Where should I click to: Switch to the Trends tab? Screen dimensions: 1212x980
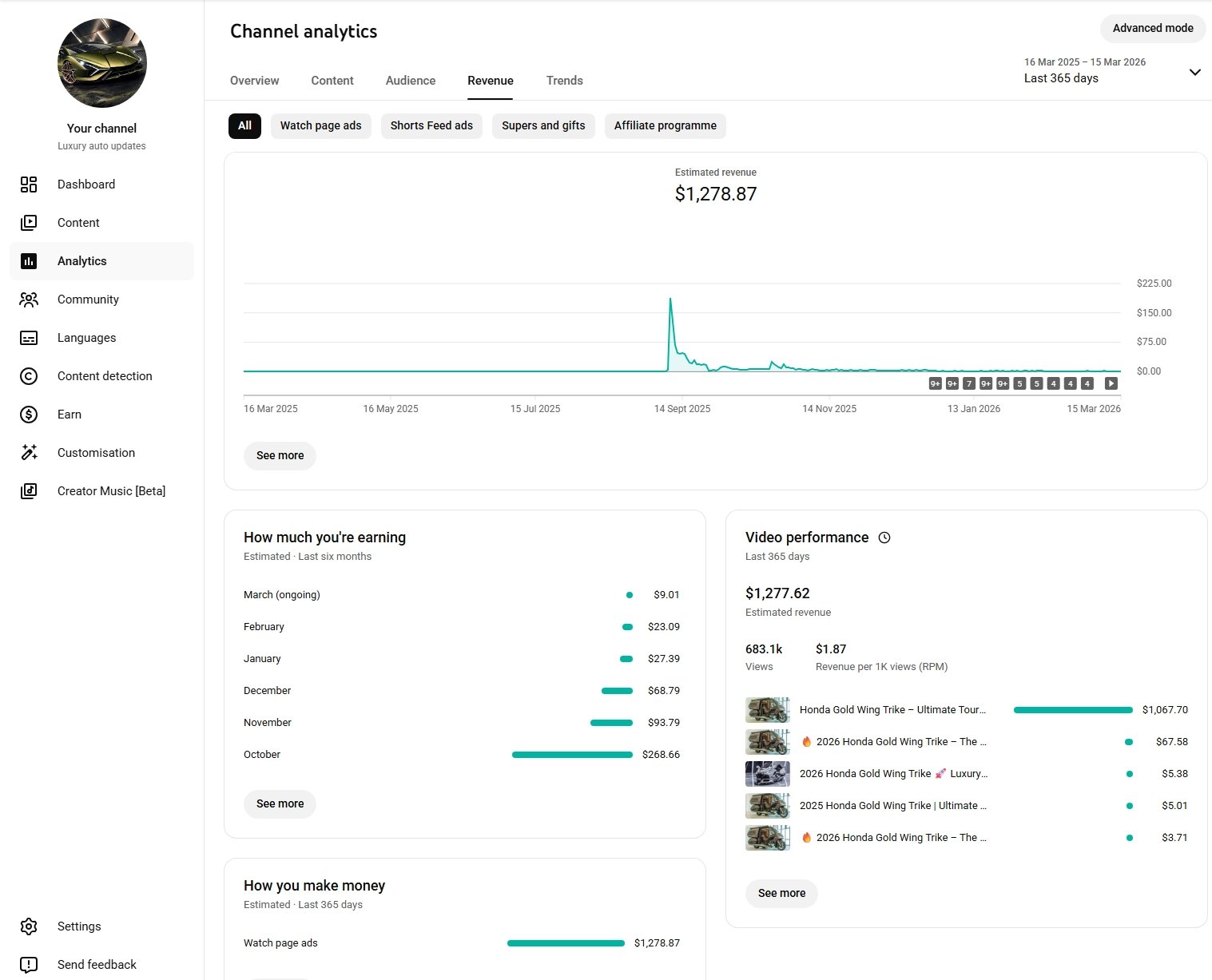click(564, 81)
